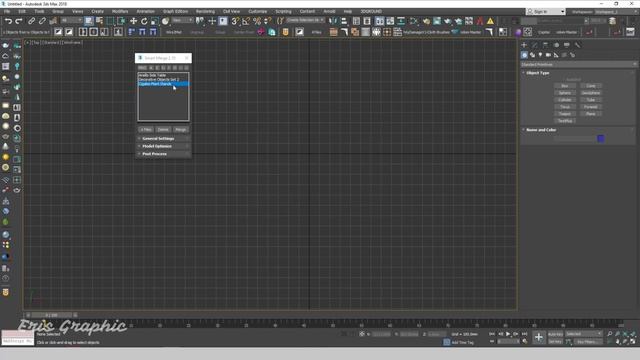Click the large Set Keys plus button

click(539, 338)
